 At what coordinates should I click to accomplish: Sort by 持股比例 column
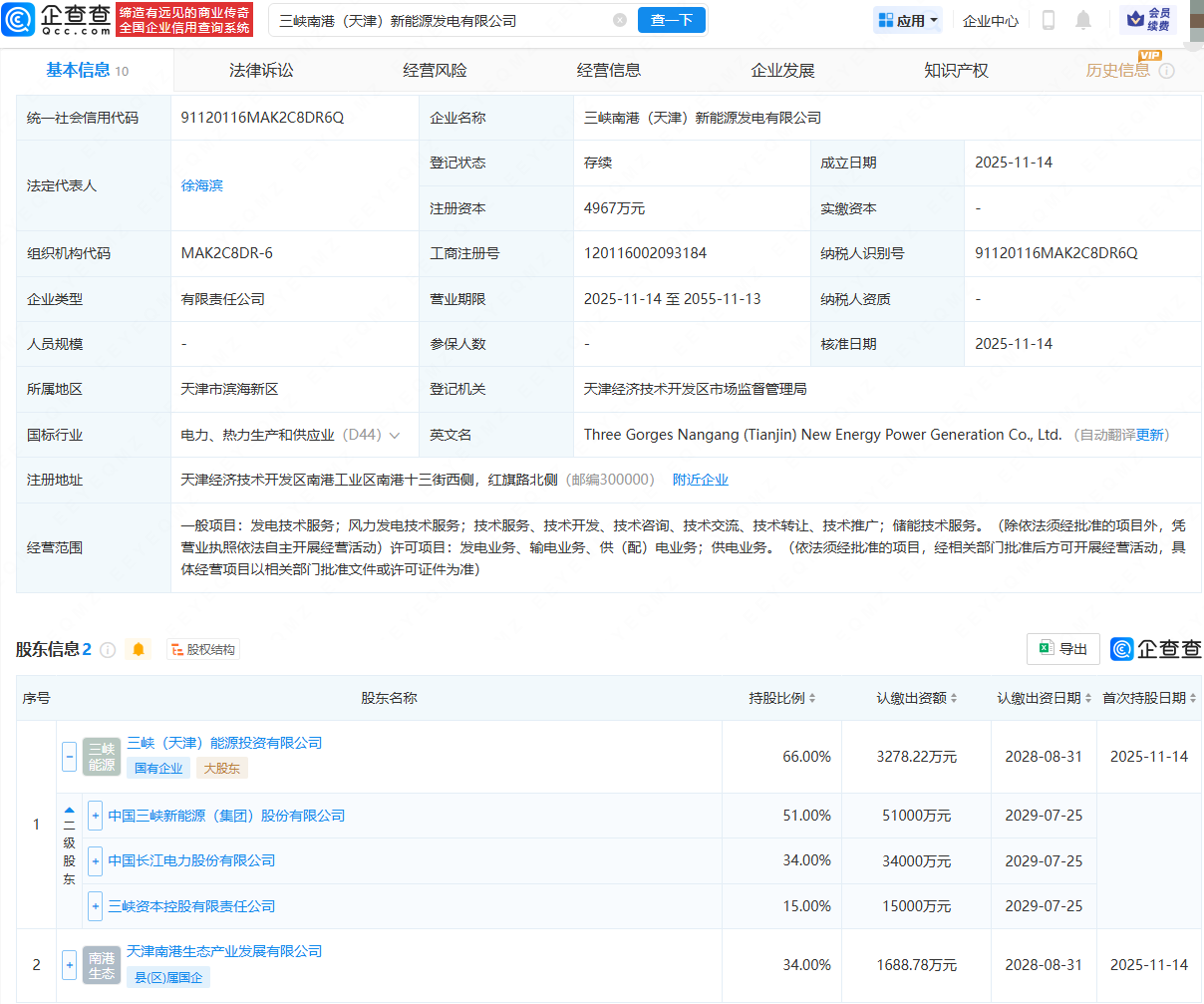pyautogui.click(x=782, y=698)
